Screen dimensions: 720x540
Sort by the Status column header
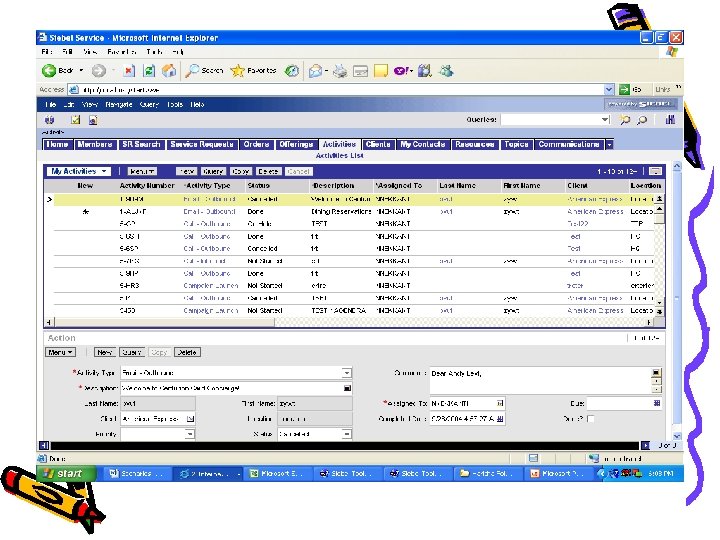(259, 186)
